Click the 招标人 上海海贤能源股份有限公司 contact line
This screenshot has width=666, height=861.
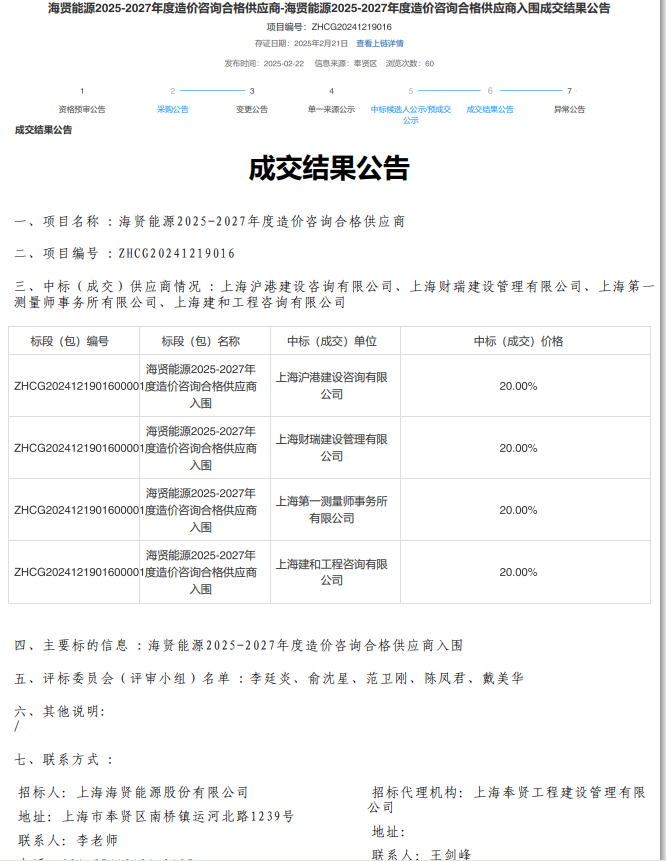134,792
